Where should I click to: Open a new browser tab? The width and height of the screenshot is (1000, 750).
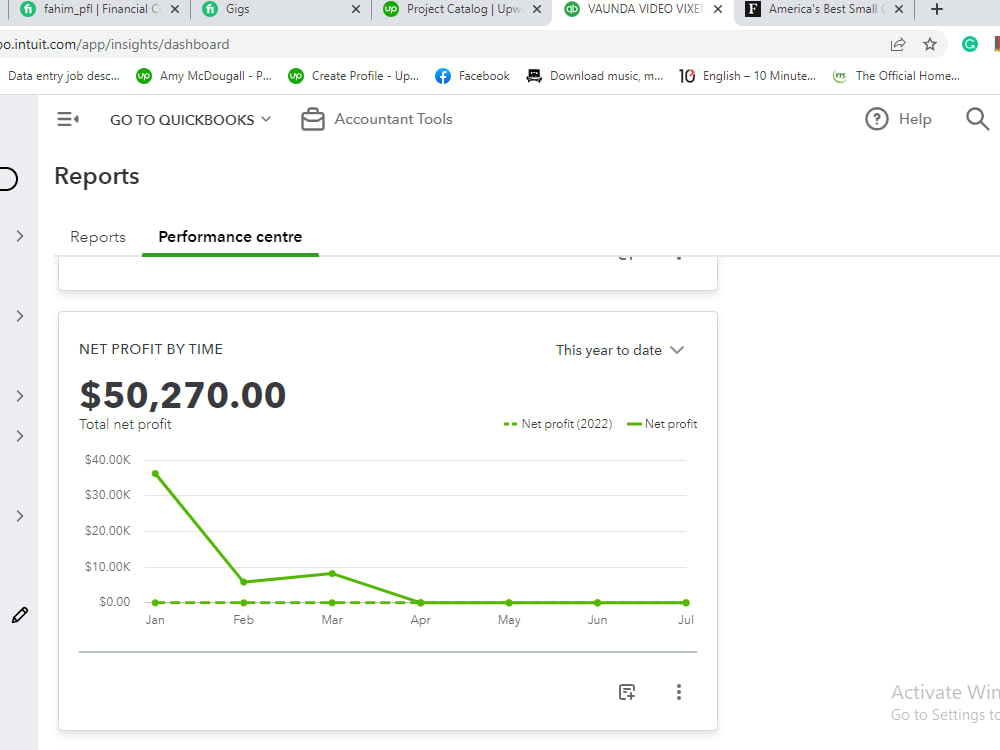click(x=936, y=10)
